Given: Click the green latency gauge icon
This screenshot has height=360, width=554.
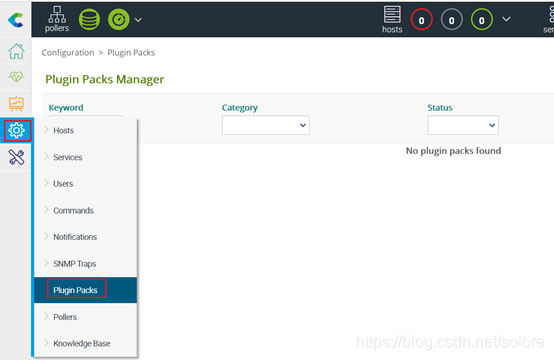Looking at the screenshot, I should point(119,19).
